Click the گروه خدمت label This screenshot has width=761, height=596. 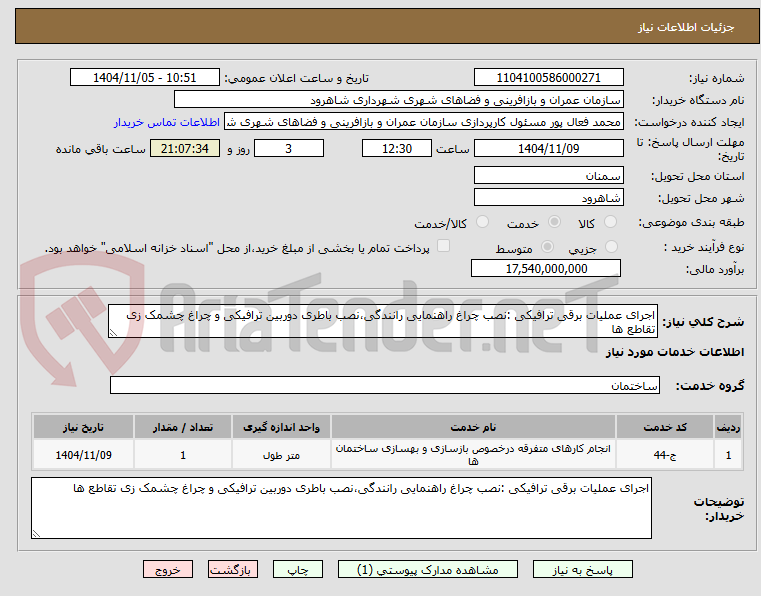710,386
